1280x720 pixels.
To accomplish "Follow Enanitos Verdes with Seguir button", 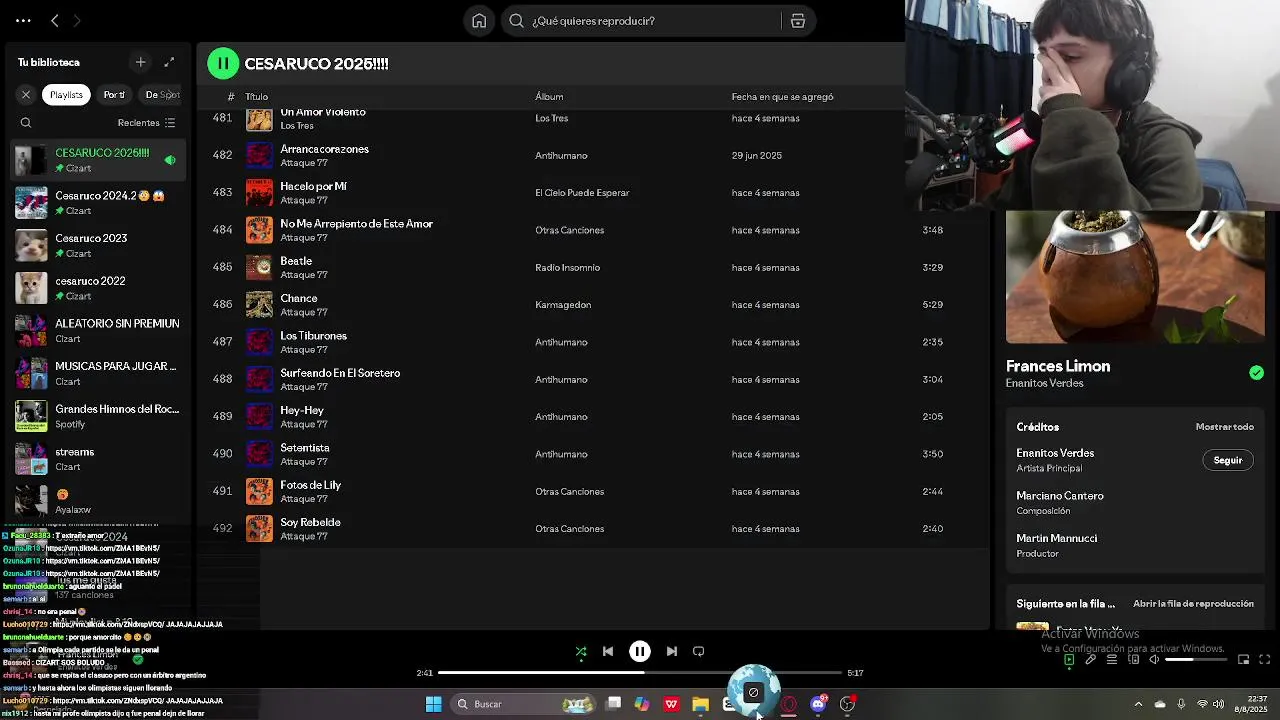I will [1227, 461].
